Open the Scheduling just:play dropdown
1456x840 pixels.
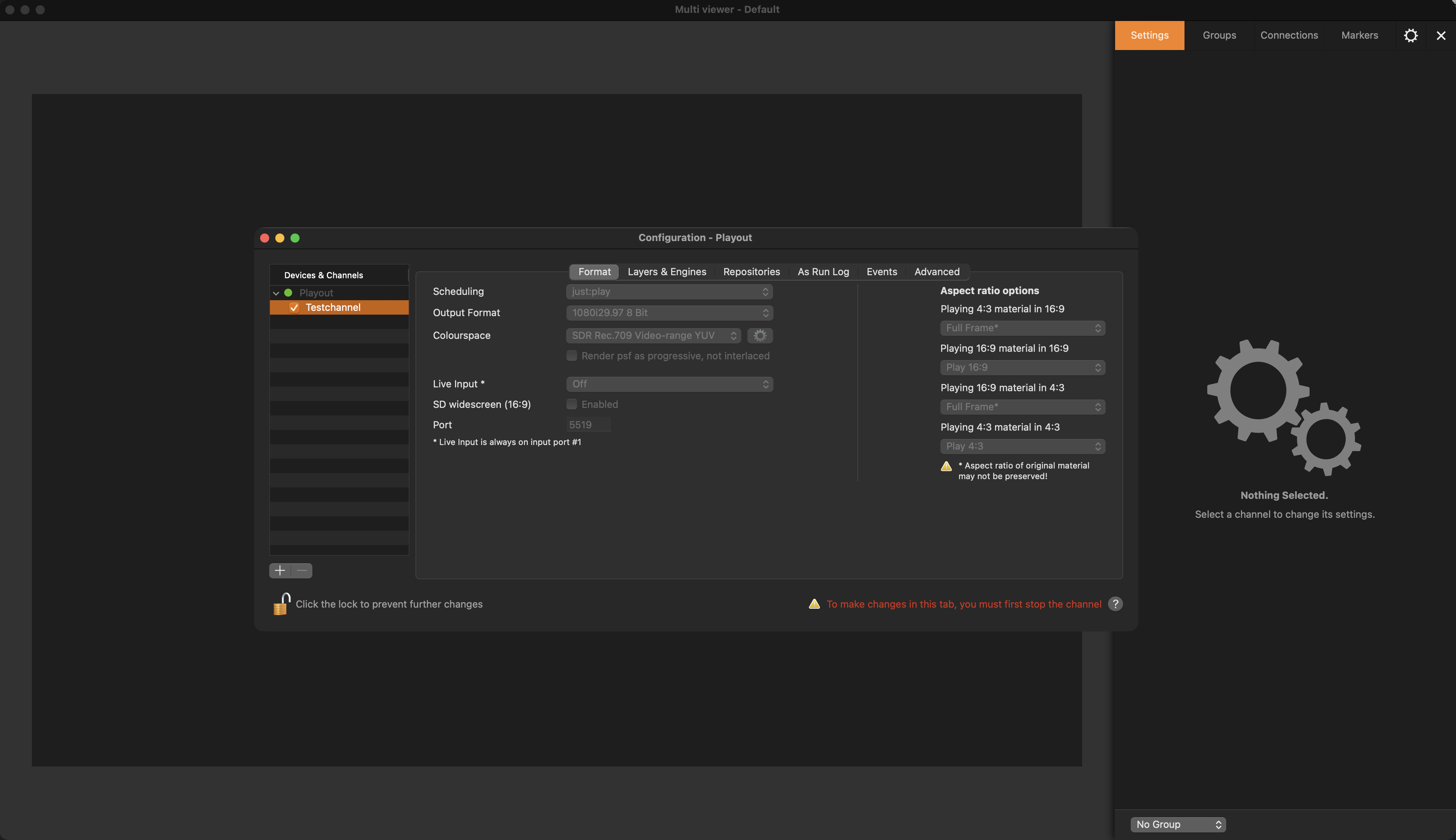click(669, 291)
